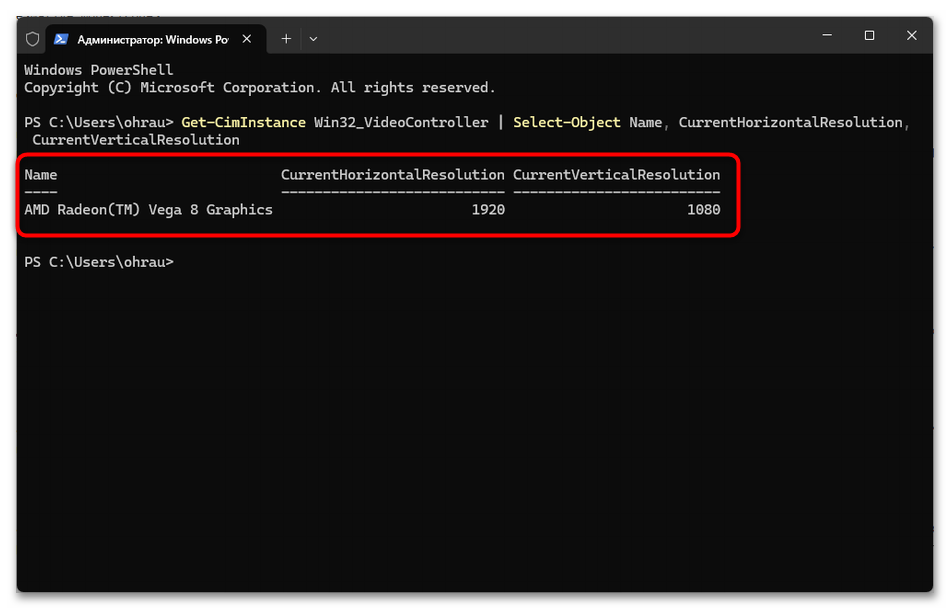Click the Get-CimInstance command text
The image size is (950, 609).
244,122
